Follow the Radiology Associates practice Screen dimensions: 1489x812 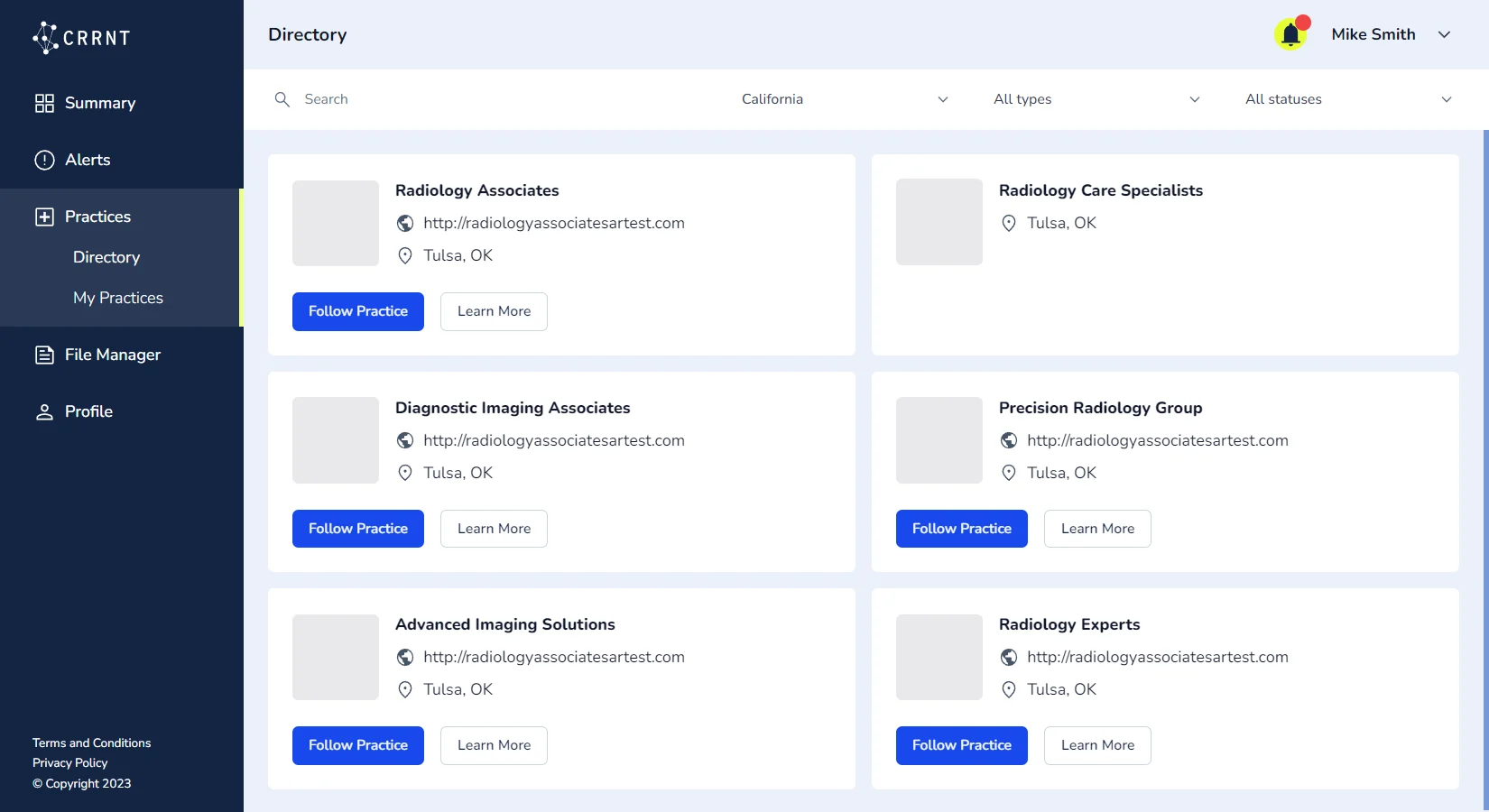[358, 311]
